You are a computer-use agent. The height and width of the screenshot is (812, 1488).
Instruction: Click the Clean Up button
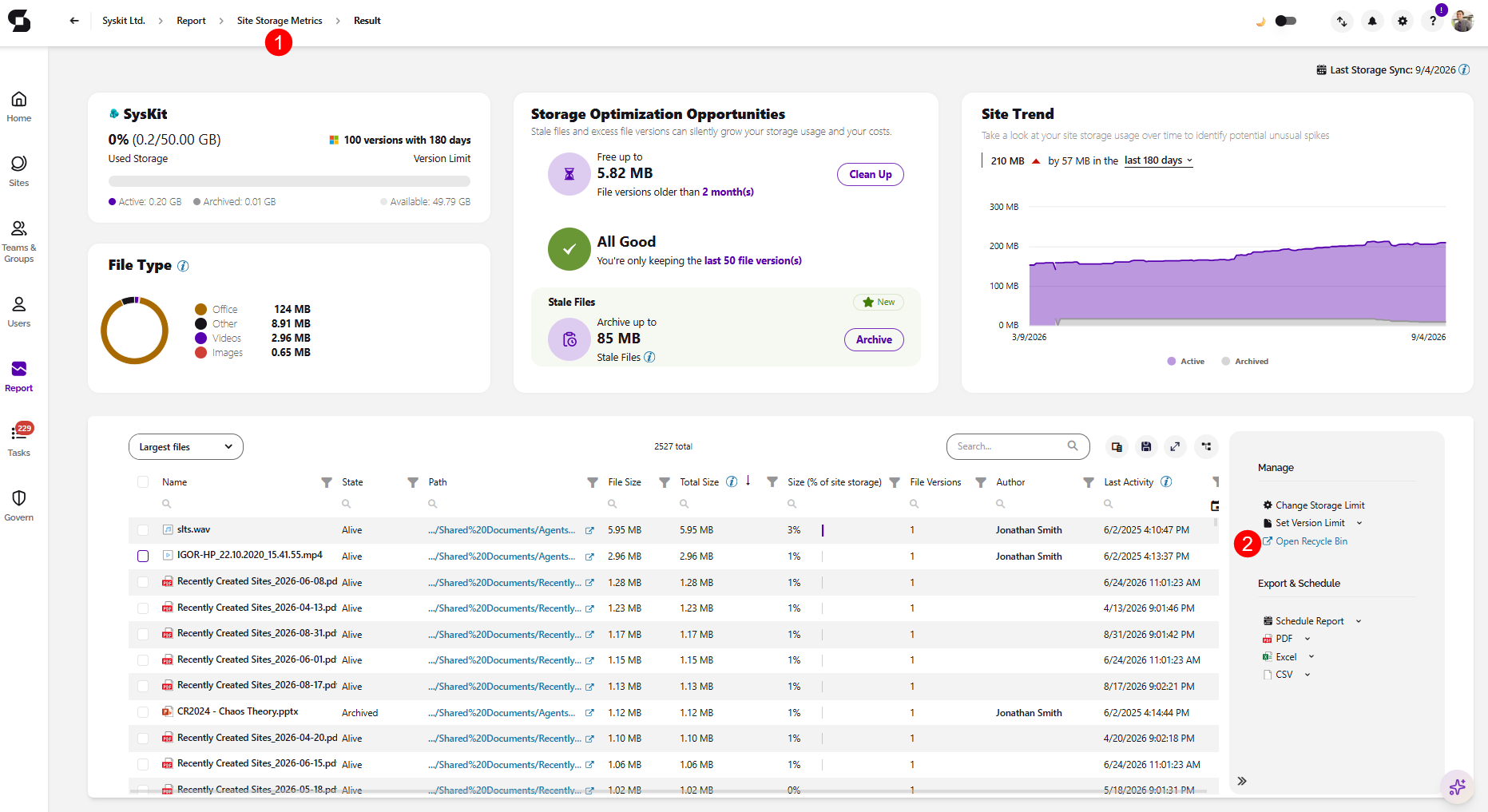(871, 174)
